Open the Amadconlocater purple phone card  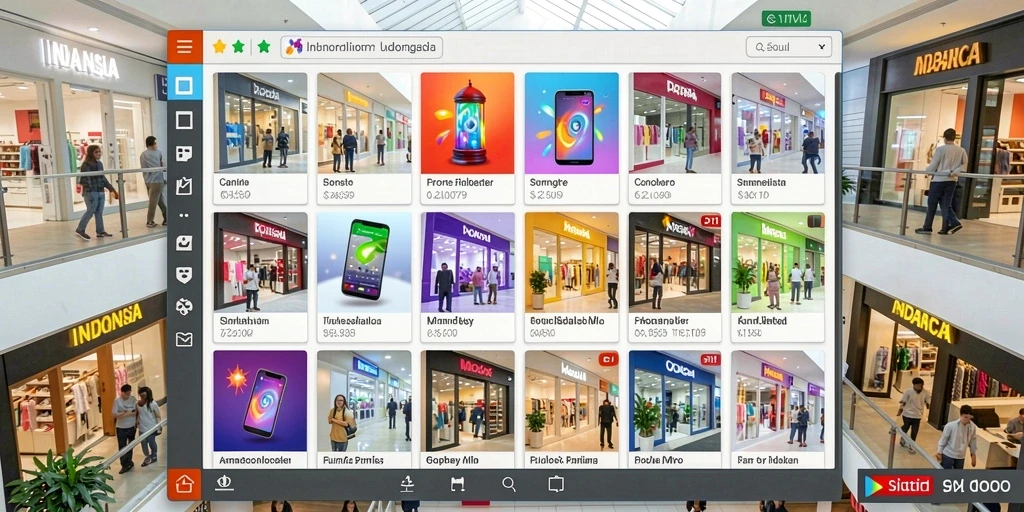[260, 409]
